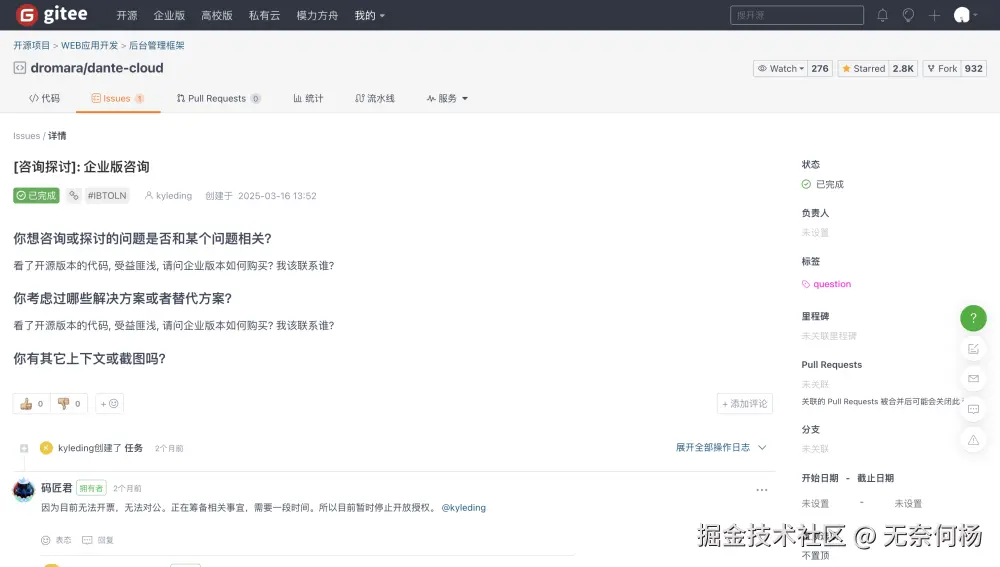Click the @kyleding mention link
Viewport: 1000px width, 567px height.
coord(464,508)
